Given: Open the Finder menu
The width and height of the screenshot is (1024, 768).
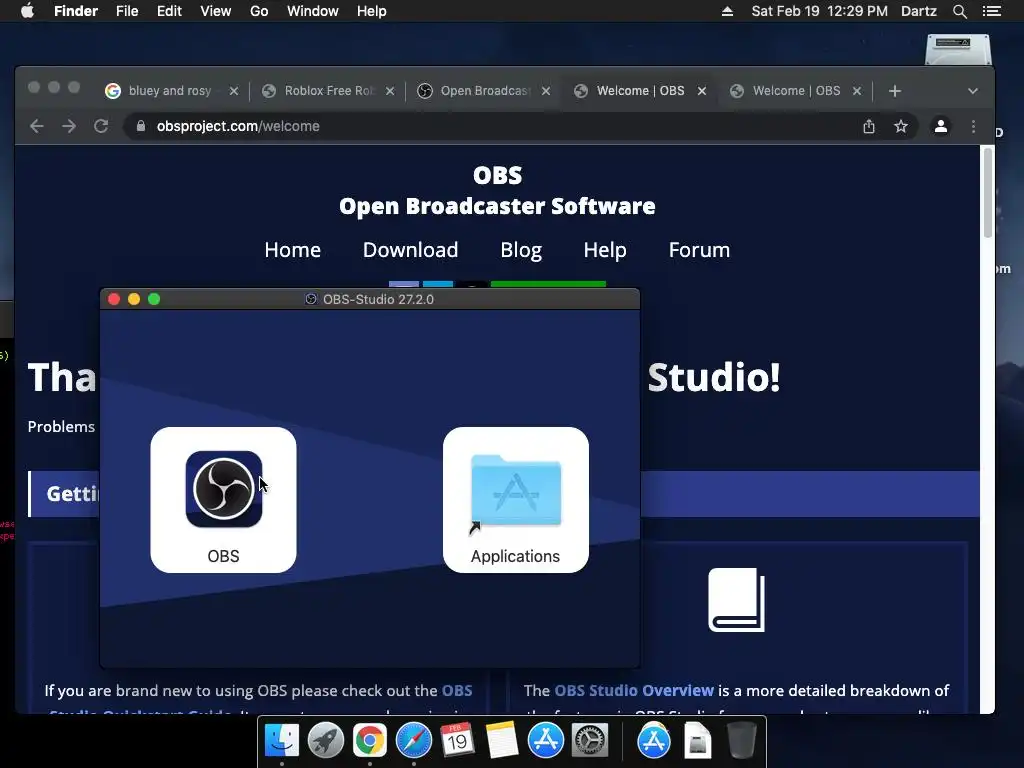Looking at the screenshot, I should point(76,11).
